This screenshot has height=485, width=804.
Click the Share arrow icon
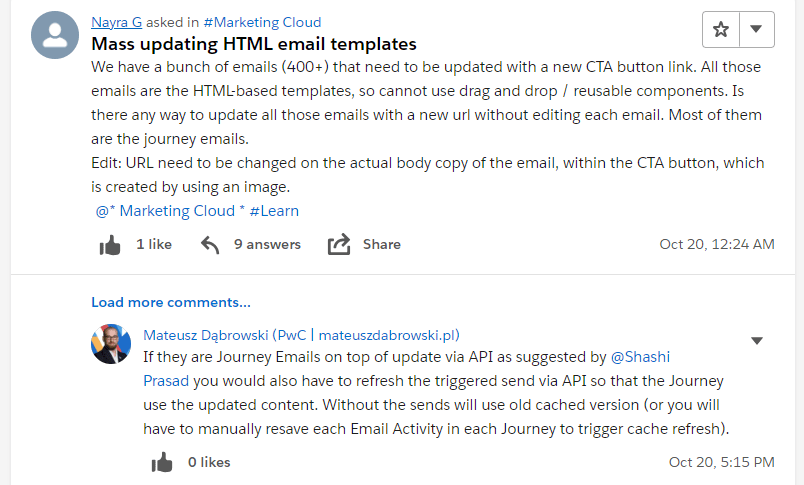point(339,245)
